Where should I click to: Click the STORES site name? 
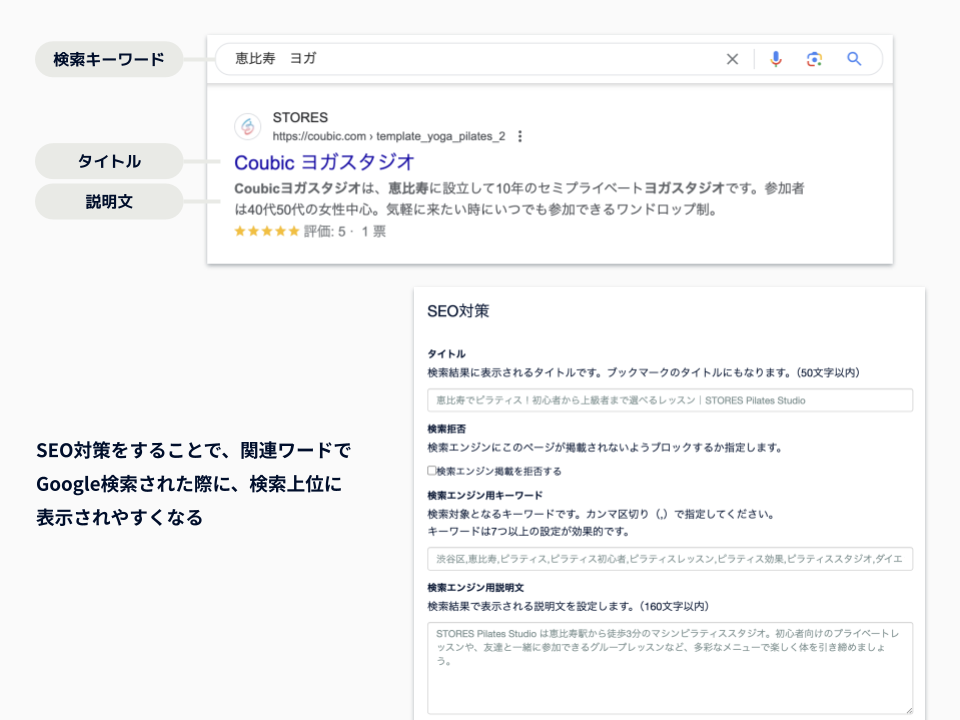tap(300, 118)
